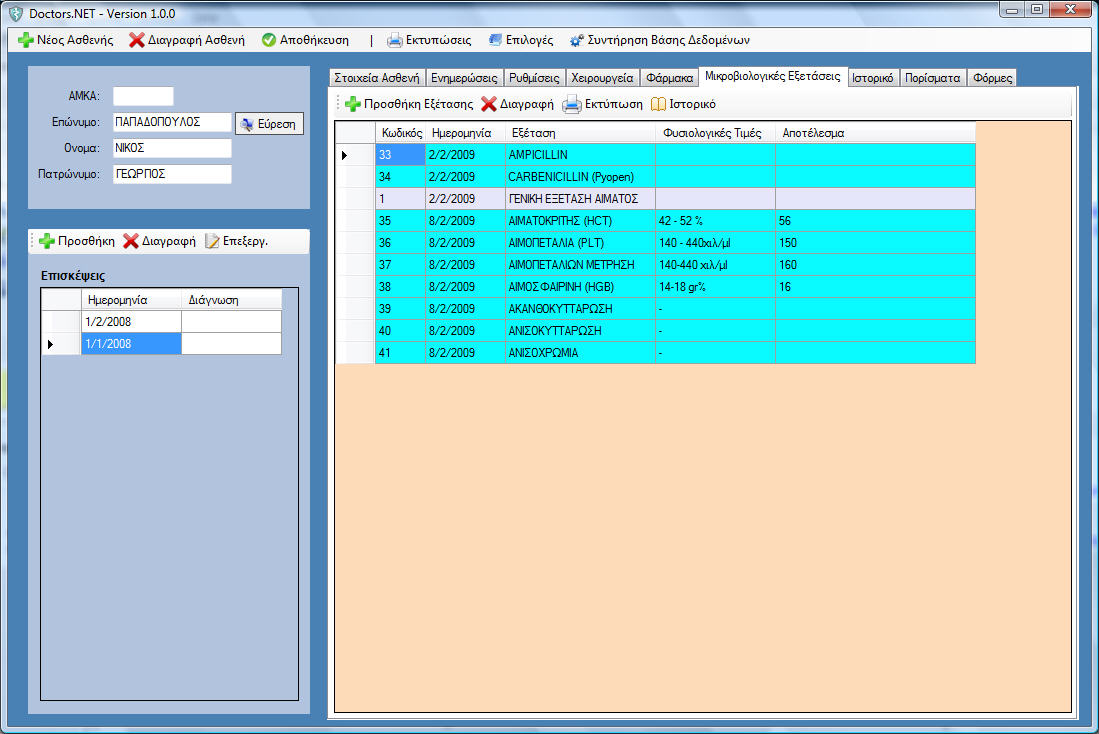Click the red X Διαγραφή exam icon

pyautogui.click(x=489, y=104)
